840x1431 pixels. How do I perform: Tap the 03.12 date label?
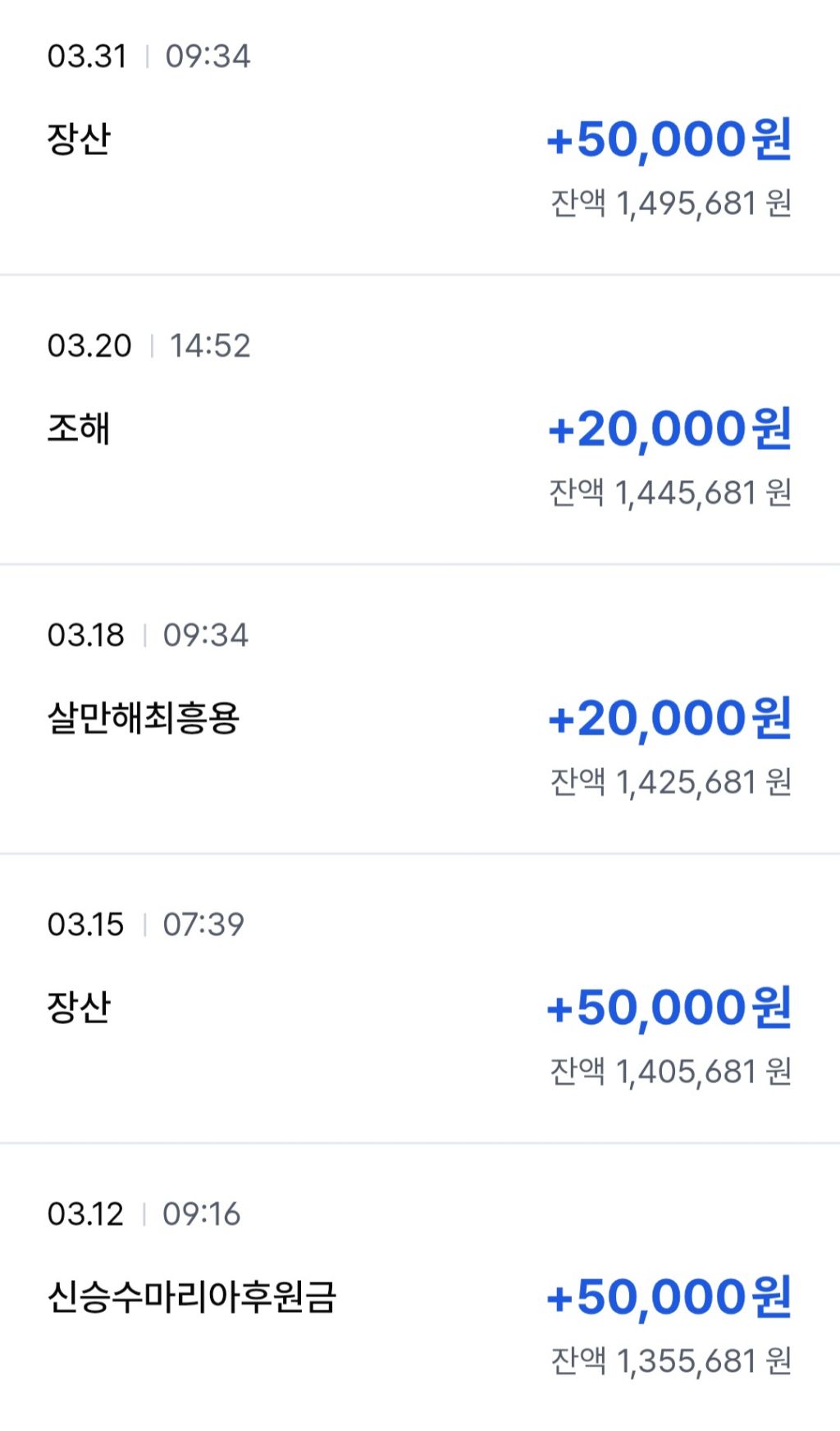click(x=85, y=1214)
